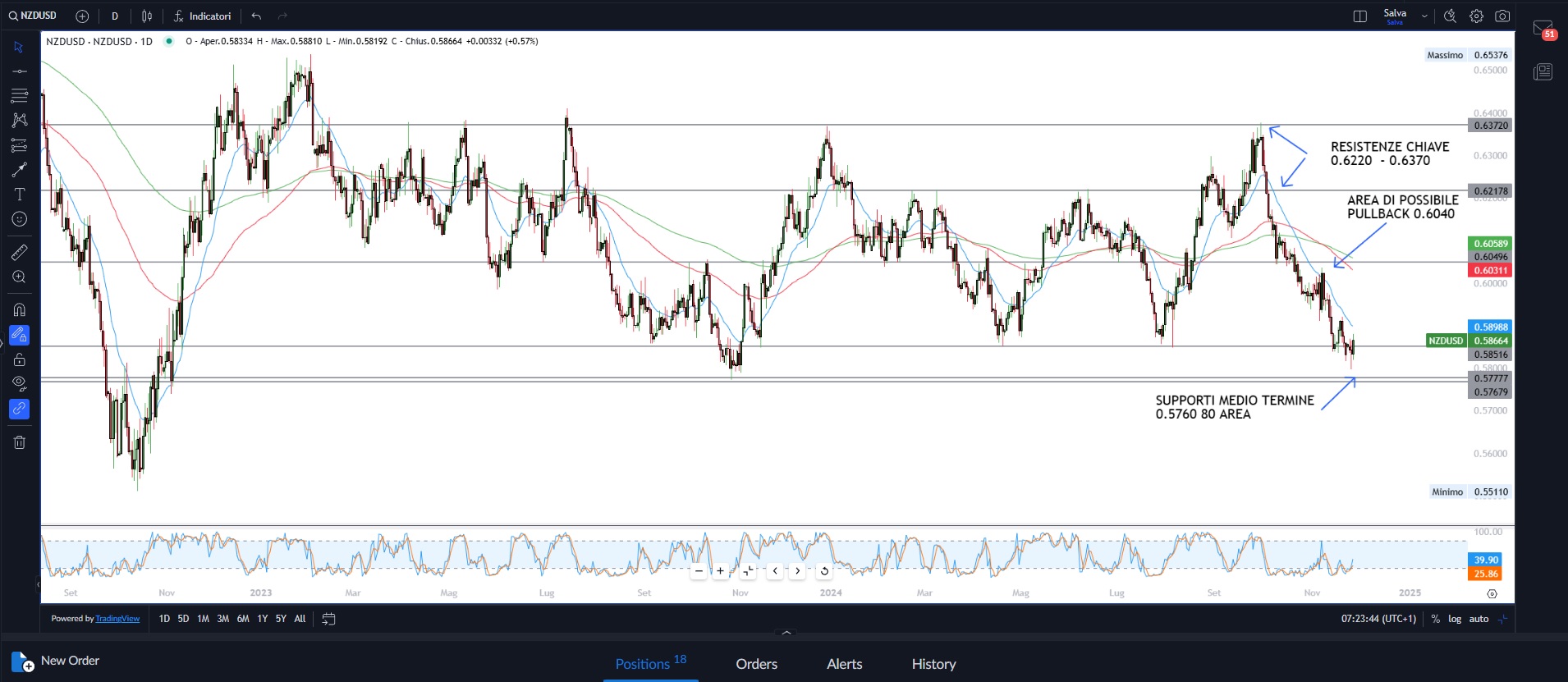Image resolution: width=1568 pixels, height=682 pixels.
Task: Open the Fibonacci retracement tools
Action: coord(19,96)
